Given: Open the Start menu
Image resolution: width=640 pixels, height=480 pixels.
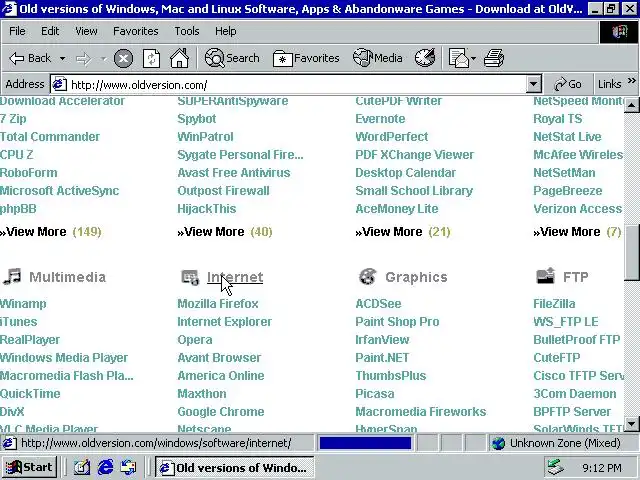Looking at the screenshot, I should pyautogui.click(x=29, y=467).
